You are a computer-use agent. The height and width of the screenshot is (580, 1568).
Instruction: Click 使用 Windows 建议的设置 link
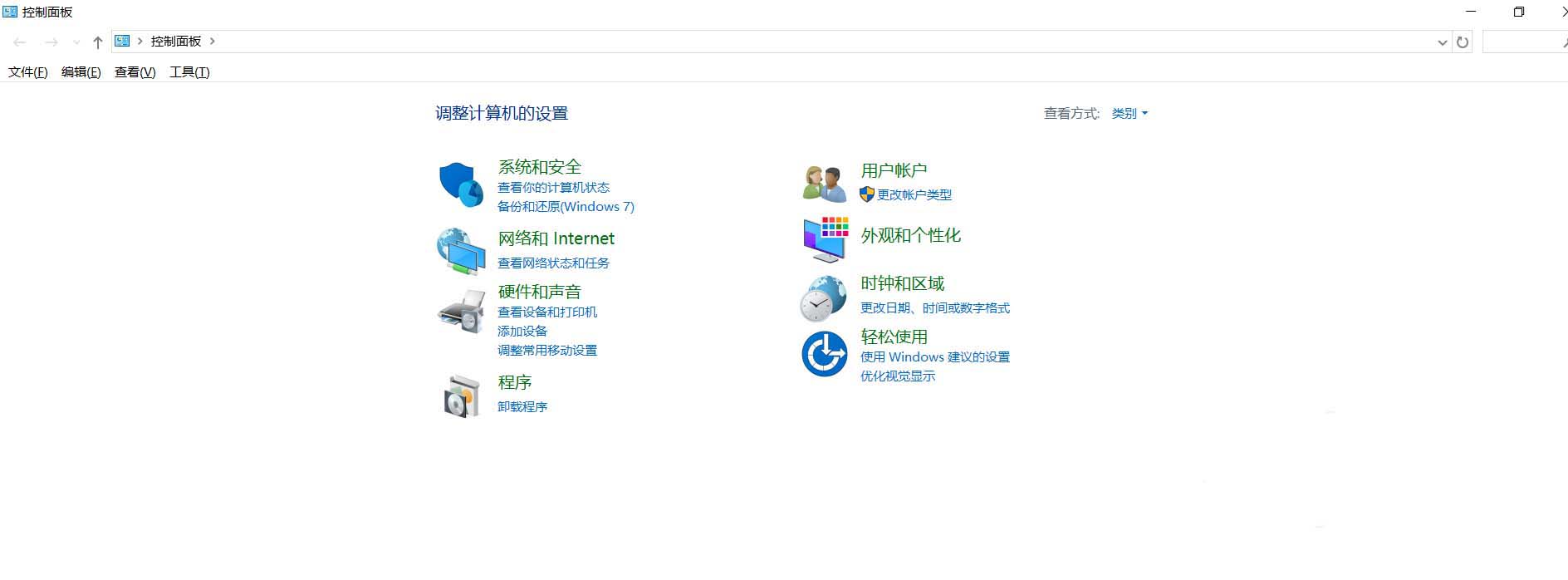coord(935,357)
